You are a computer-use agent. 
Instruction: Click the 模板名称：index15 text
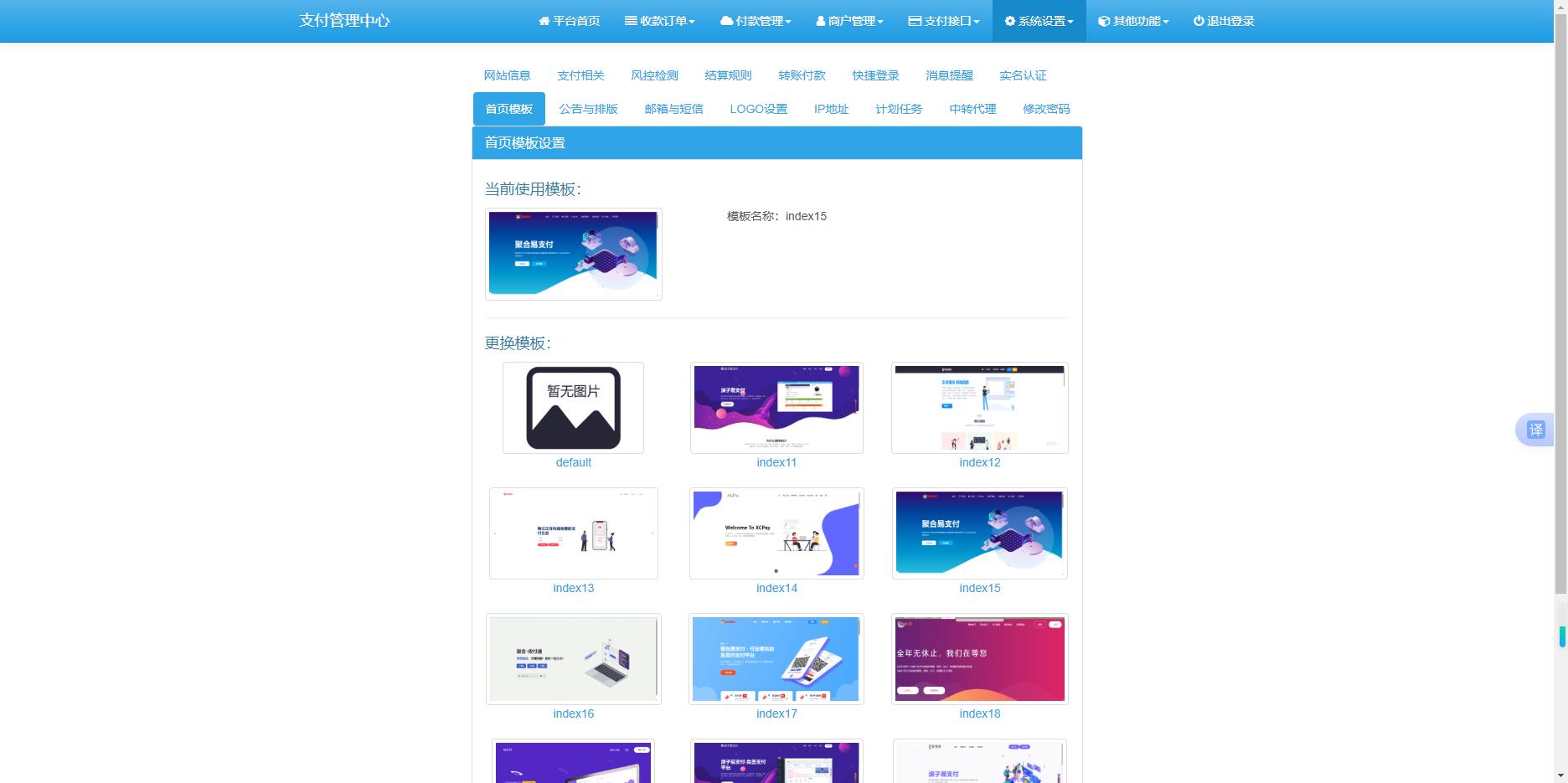(776, 216)
